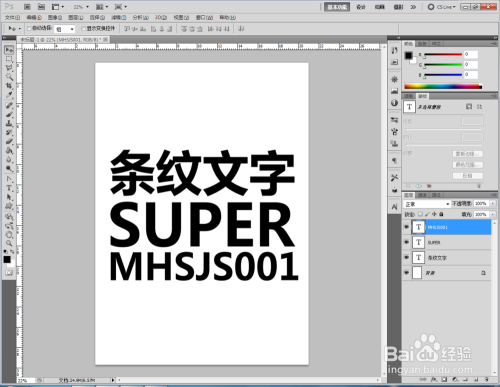Select the Horizontal Type tool

pyautogui.click(x=9, y=188)
